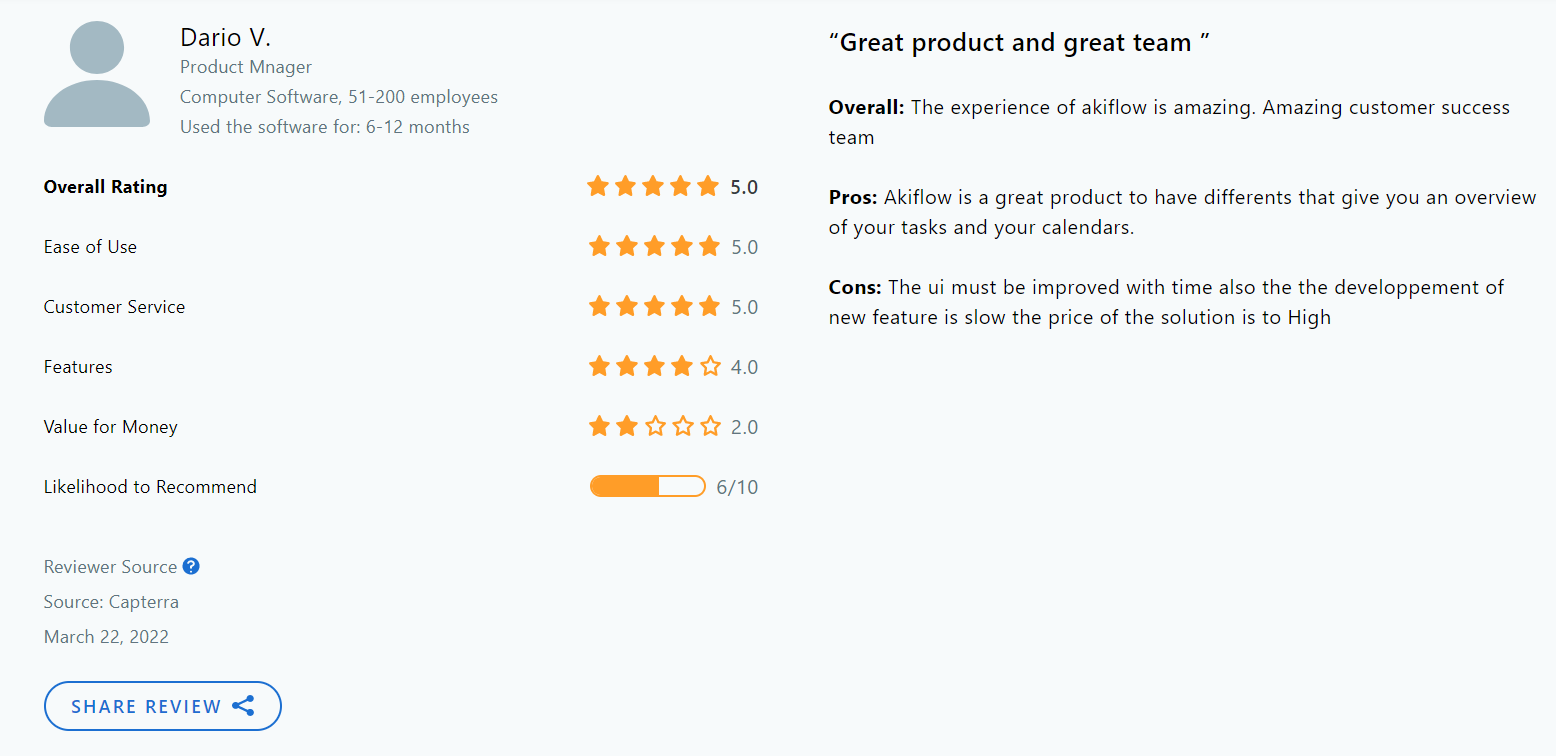1556x756 pixels.
Task: Select the last star in Ease of Use row
Action: [x=710, y=246]
